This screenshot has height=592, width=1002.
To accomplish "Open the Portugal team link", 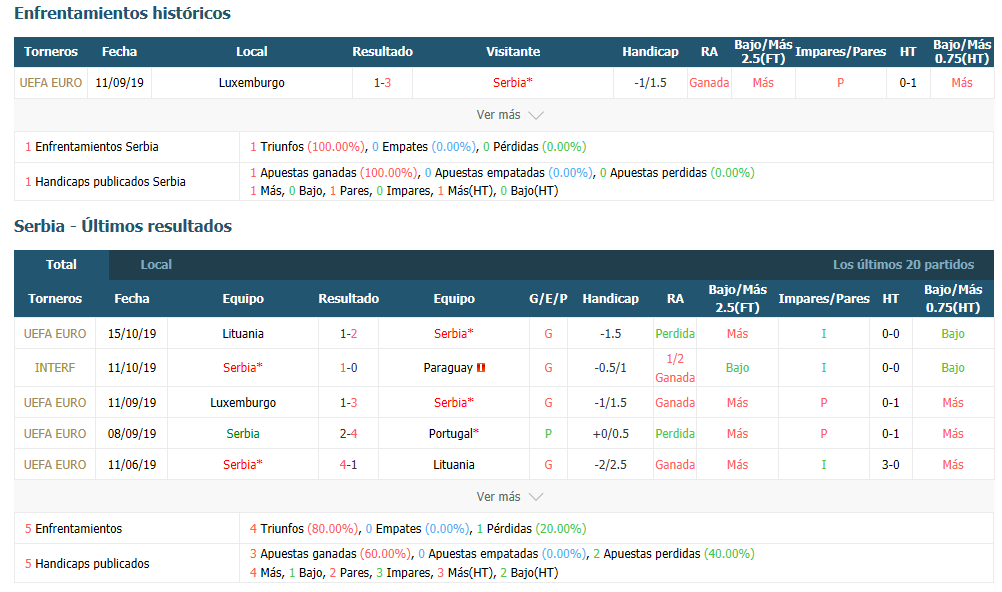I will (454, 433).
